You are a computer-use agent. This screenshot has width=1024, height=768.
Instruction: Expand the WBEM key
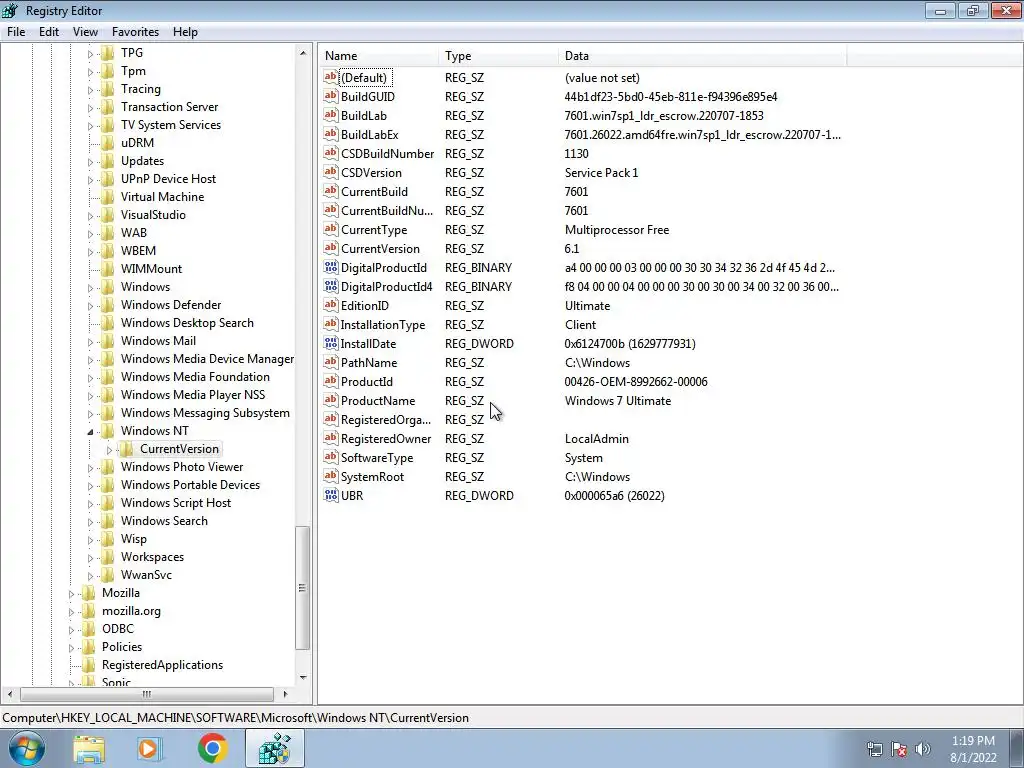90,251
